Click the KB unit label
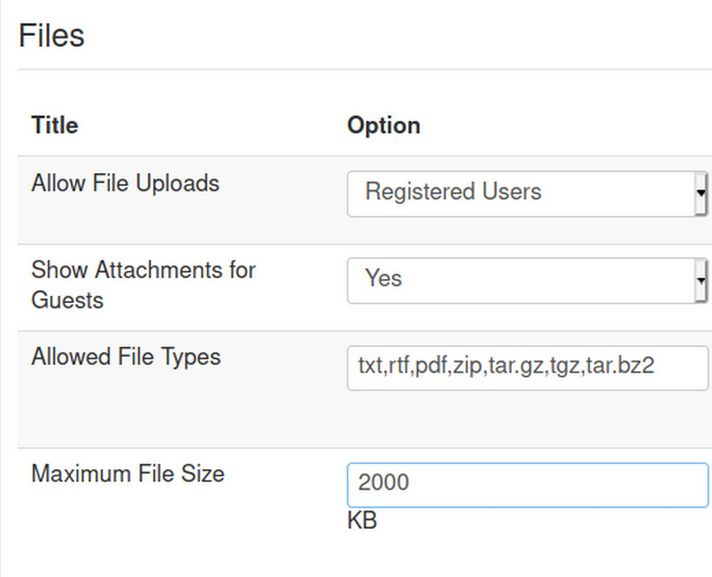Screen dimensions: 712x577 (x=362, y=522)
